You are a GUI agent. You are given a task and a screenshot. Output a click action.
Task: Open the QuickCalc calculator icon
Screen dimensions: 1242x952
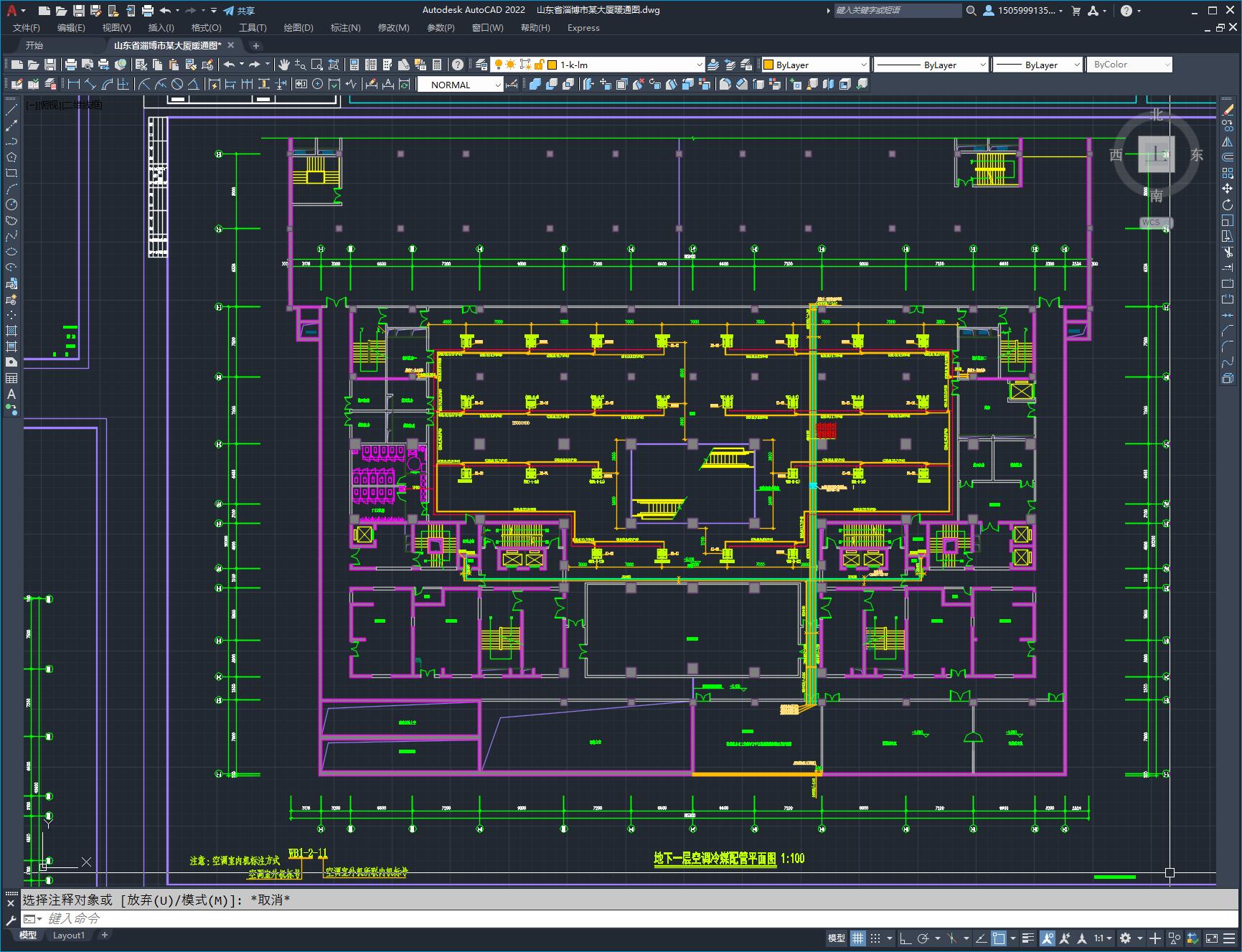pyautogui.click(x=437, y=65)
